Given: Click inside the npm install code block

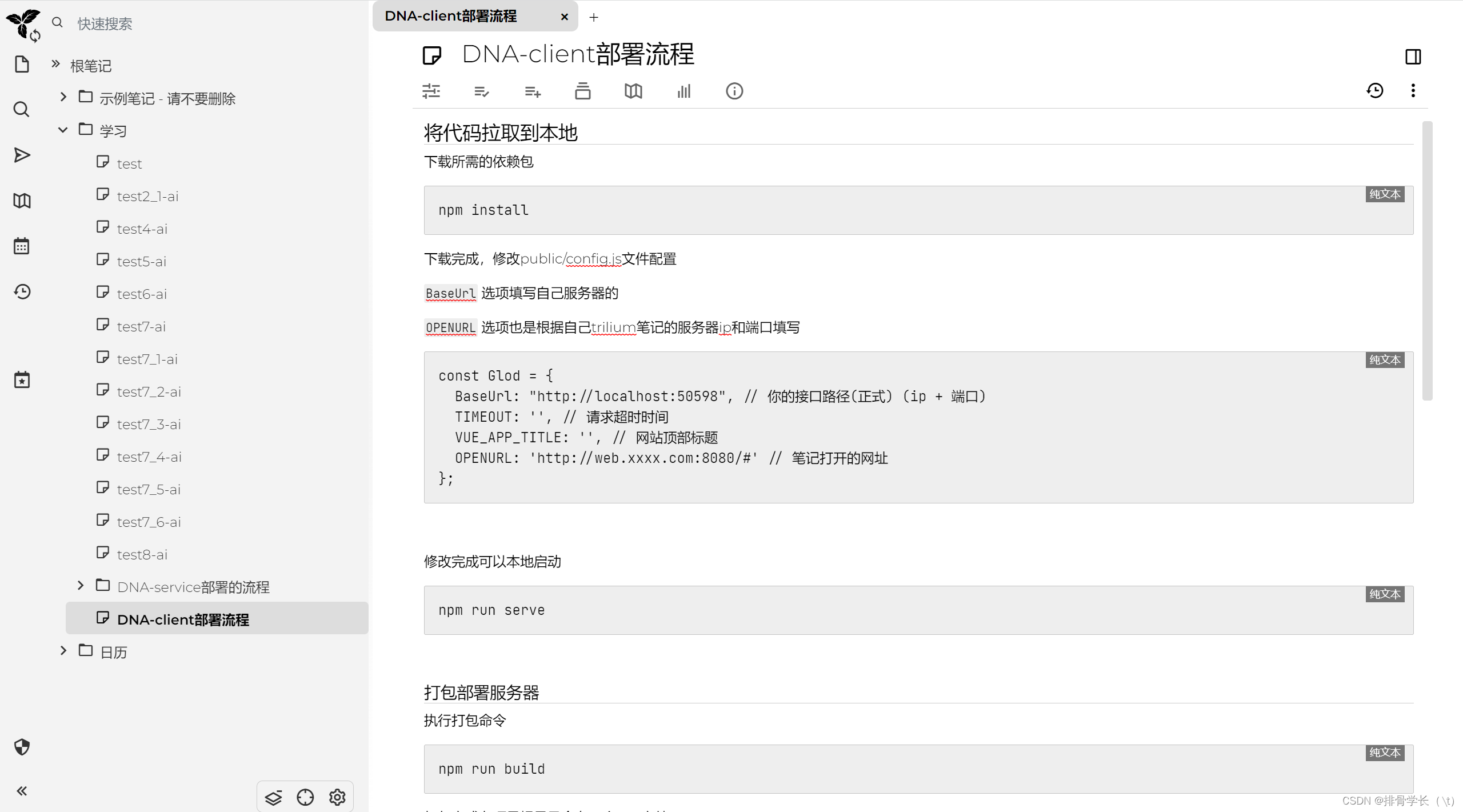Looking at the screenshot, I should (x=918, y=210).
